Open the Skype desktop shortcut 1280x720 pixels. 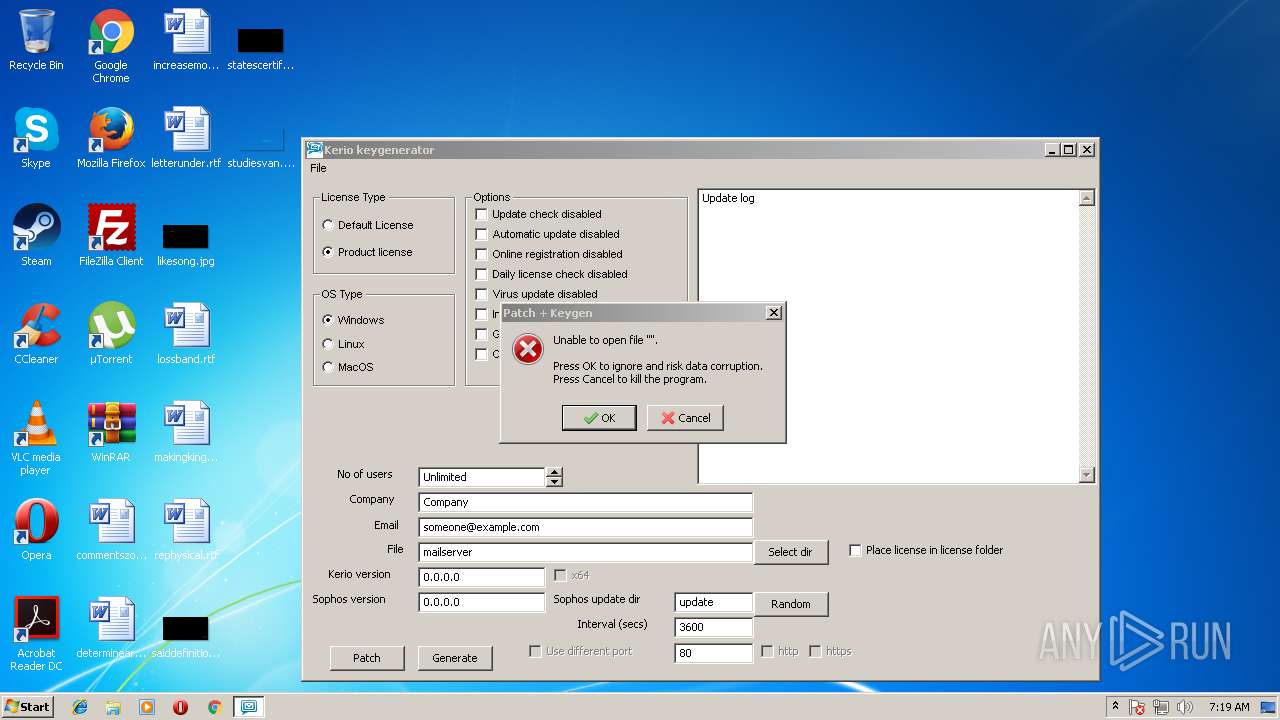point(36,138)
